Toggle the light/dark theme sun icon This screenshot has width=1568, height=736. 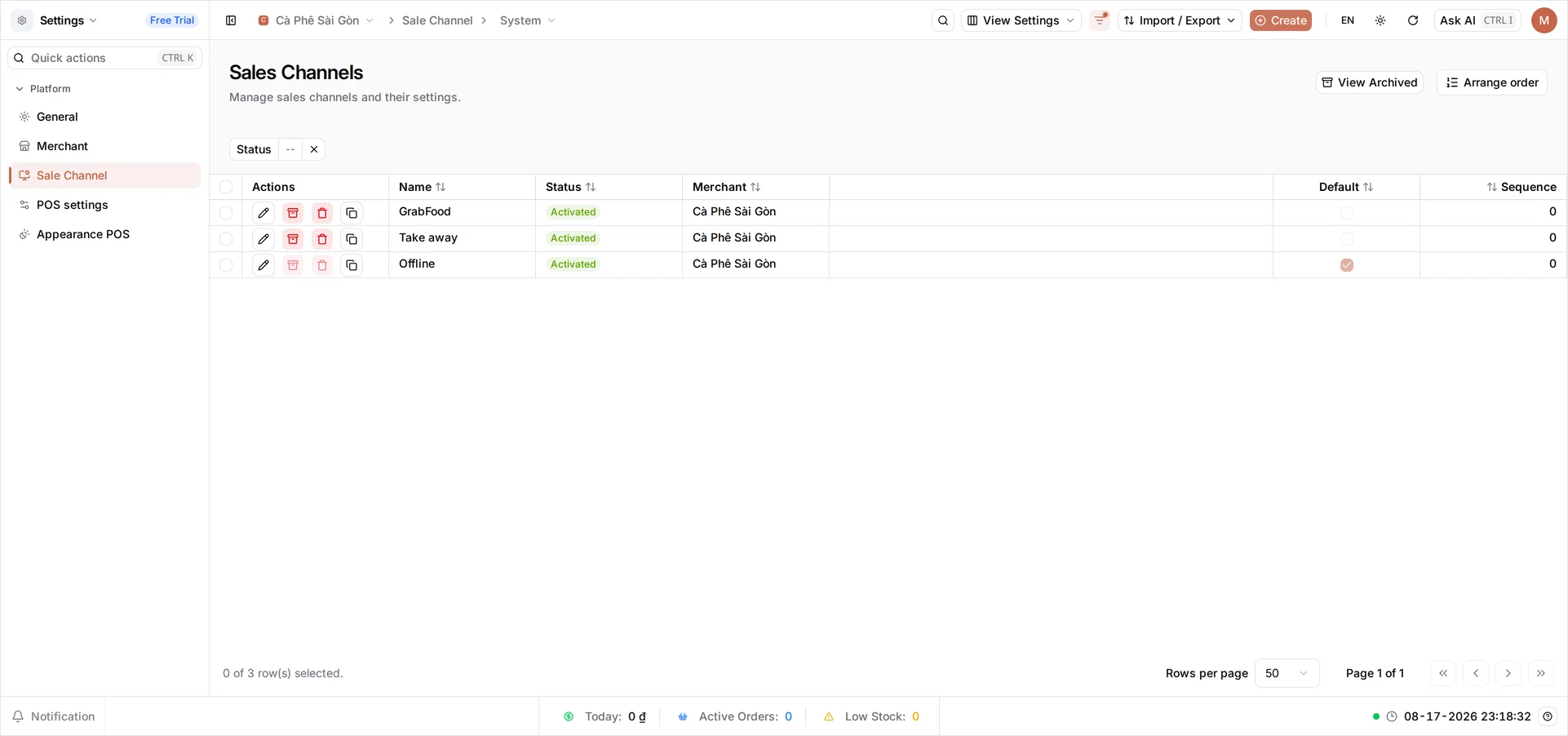[x=1380, y=20]
